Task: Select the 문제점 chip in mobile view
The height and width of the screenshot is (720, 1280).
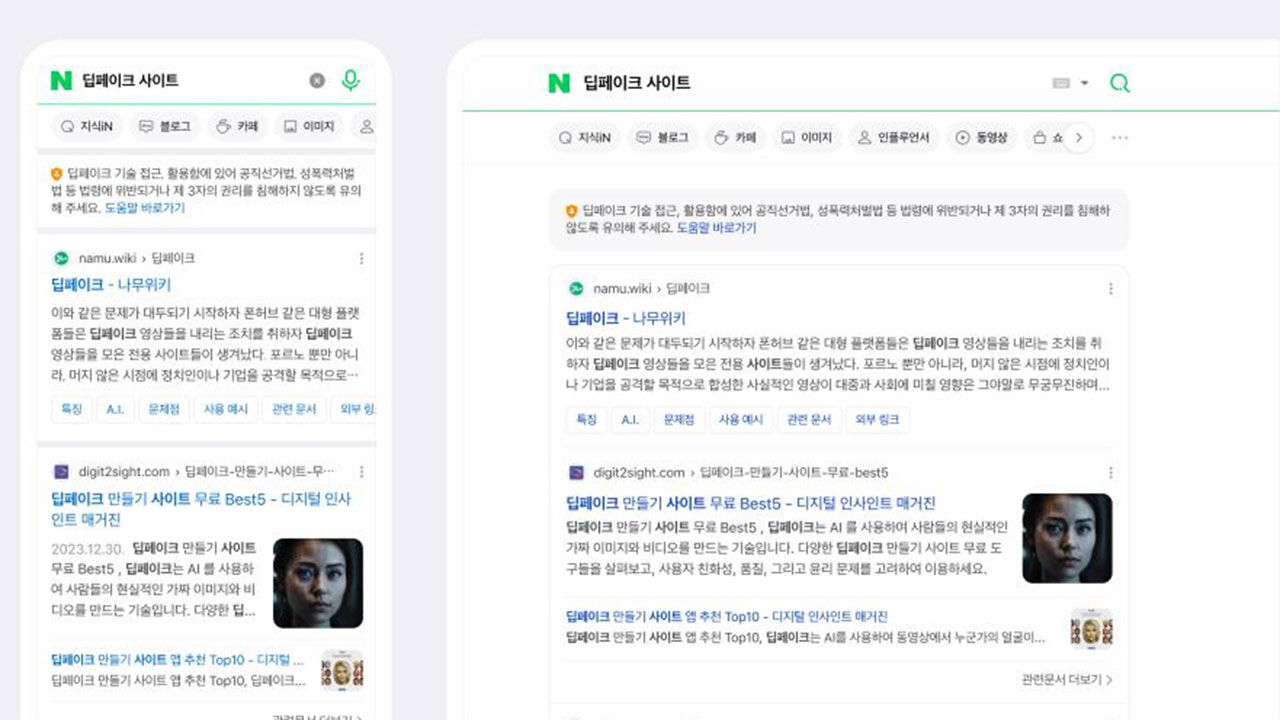Action: point(163,410)
